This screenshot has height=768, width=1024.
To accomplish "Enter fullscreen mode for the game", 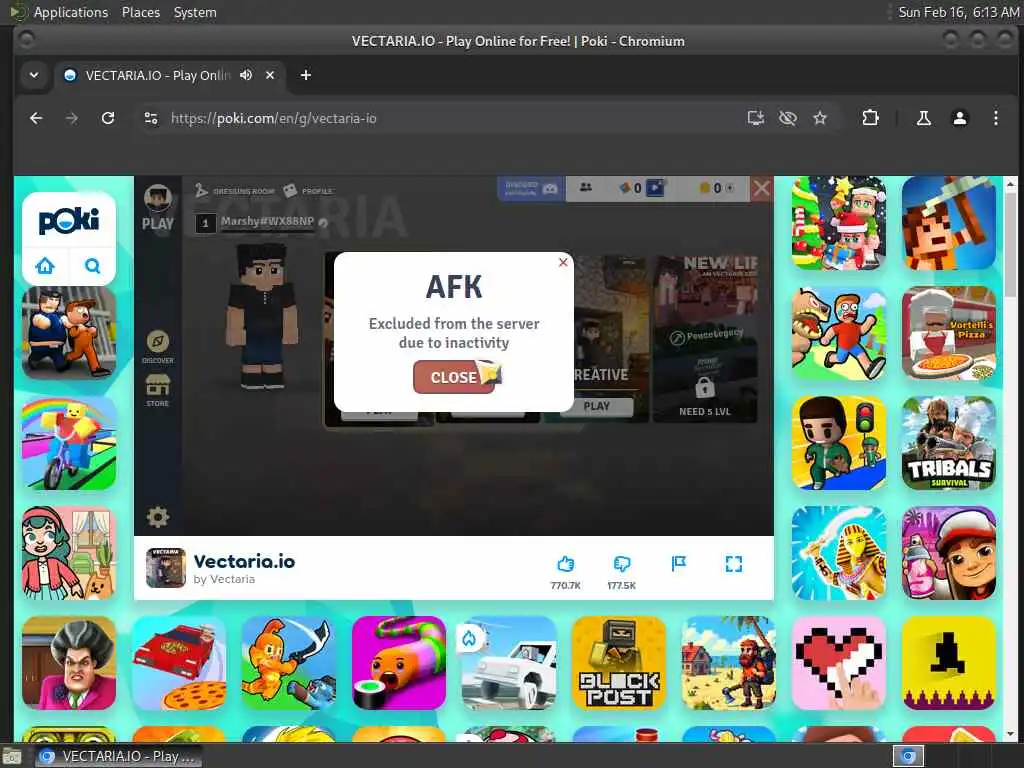I will pyautogui.click(x=734, y=564).
